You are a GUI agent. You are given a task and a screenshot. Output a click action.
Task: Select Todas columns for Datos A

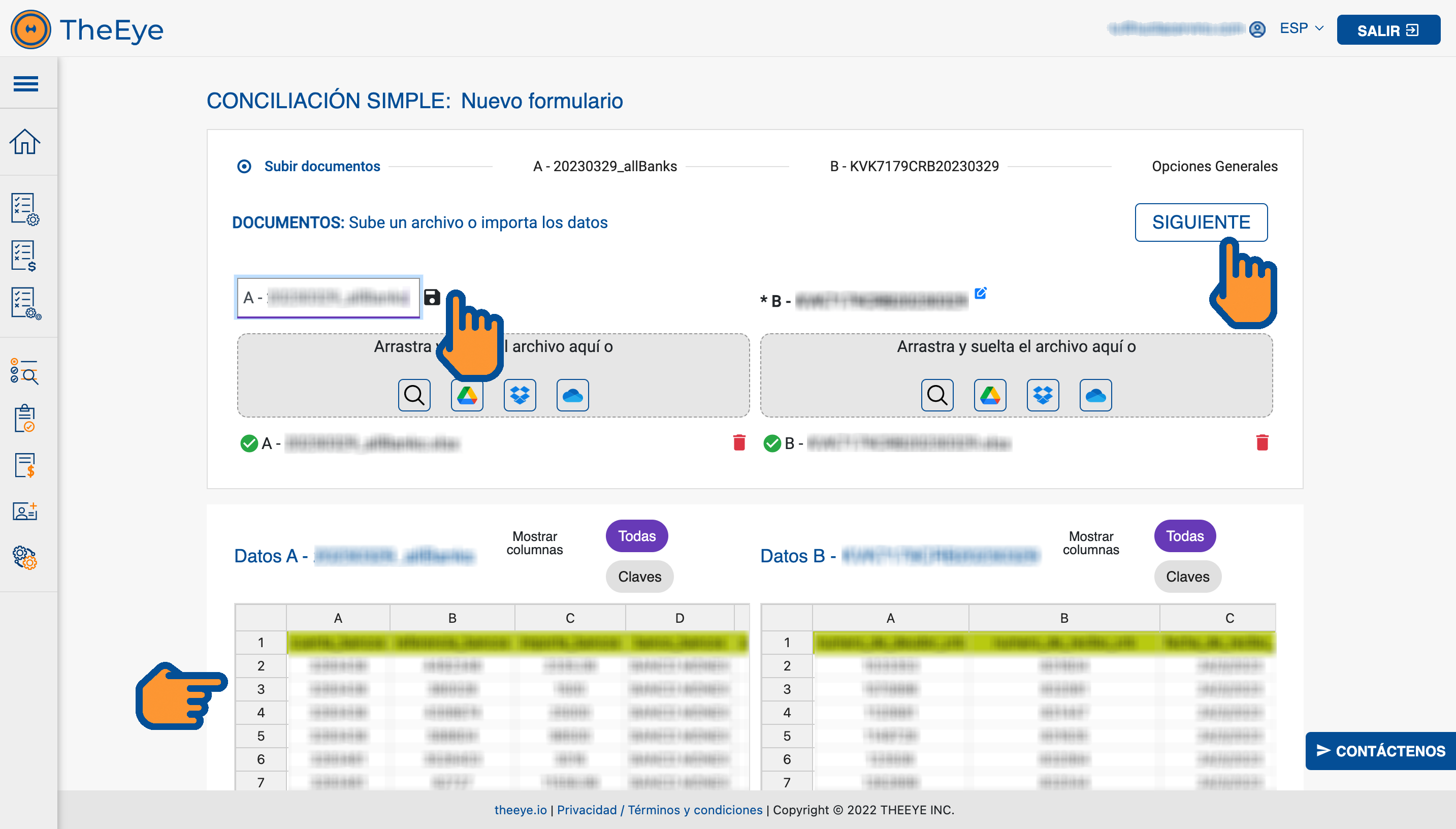pos(636,536)
